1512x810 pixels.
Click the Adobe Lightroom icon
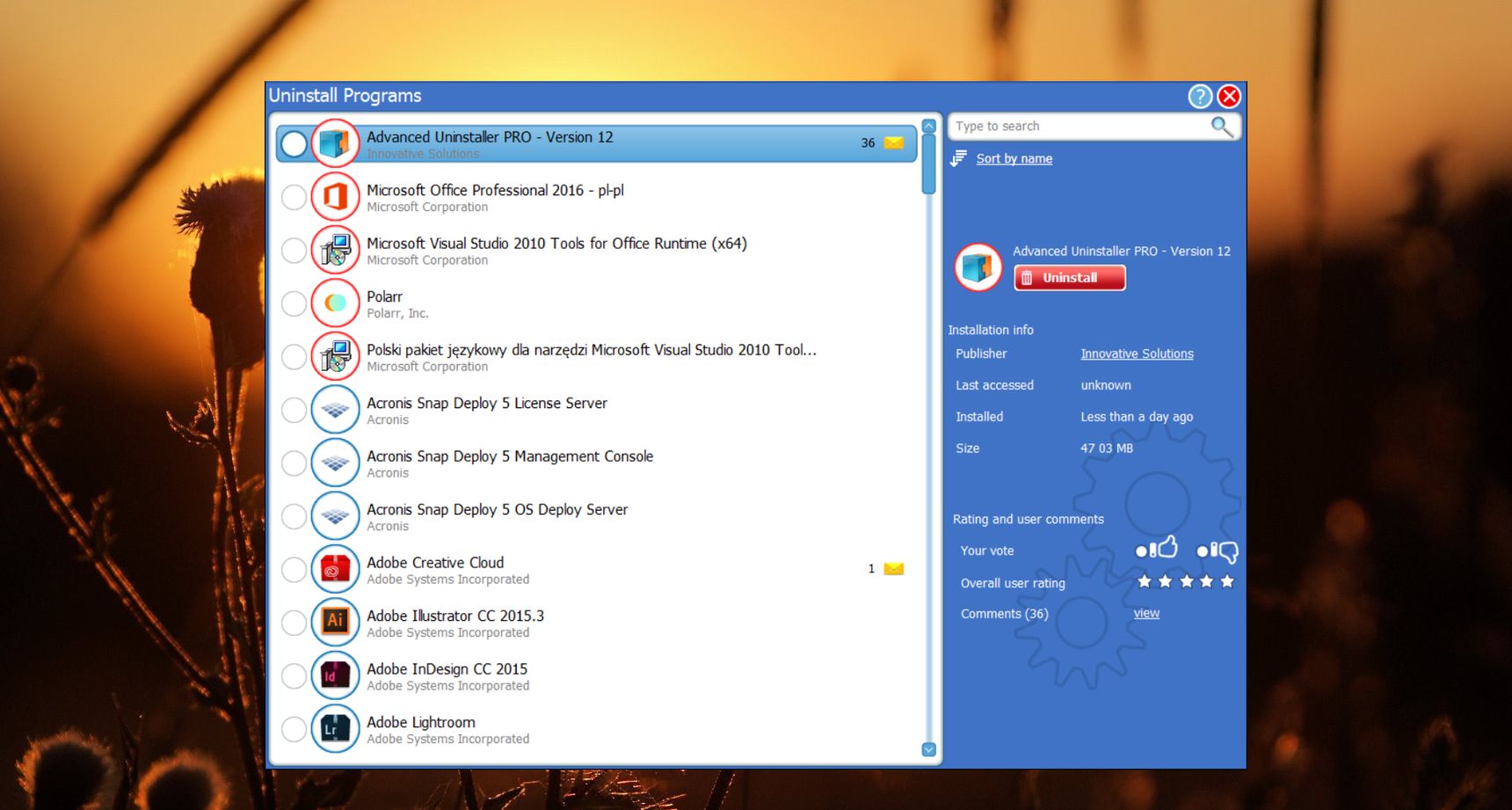pyautogui.click(x=335, y=729)
